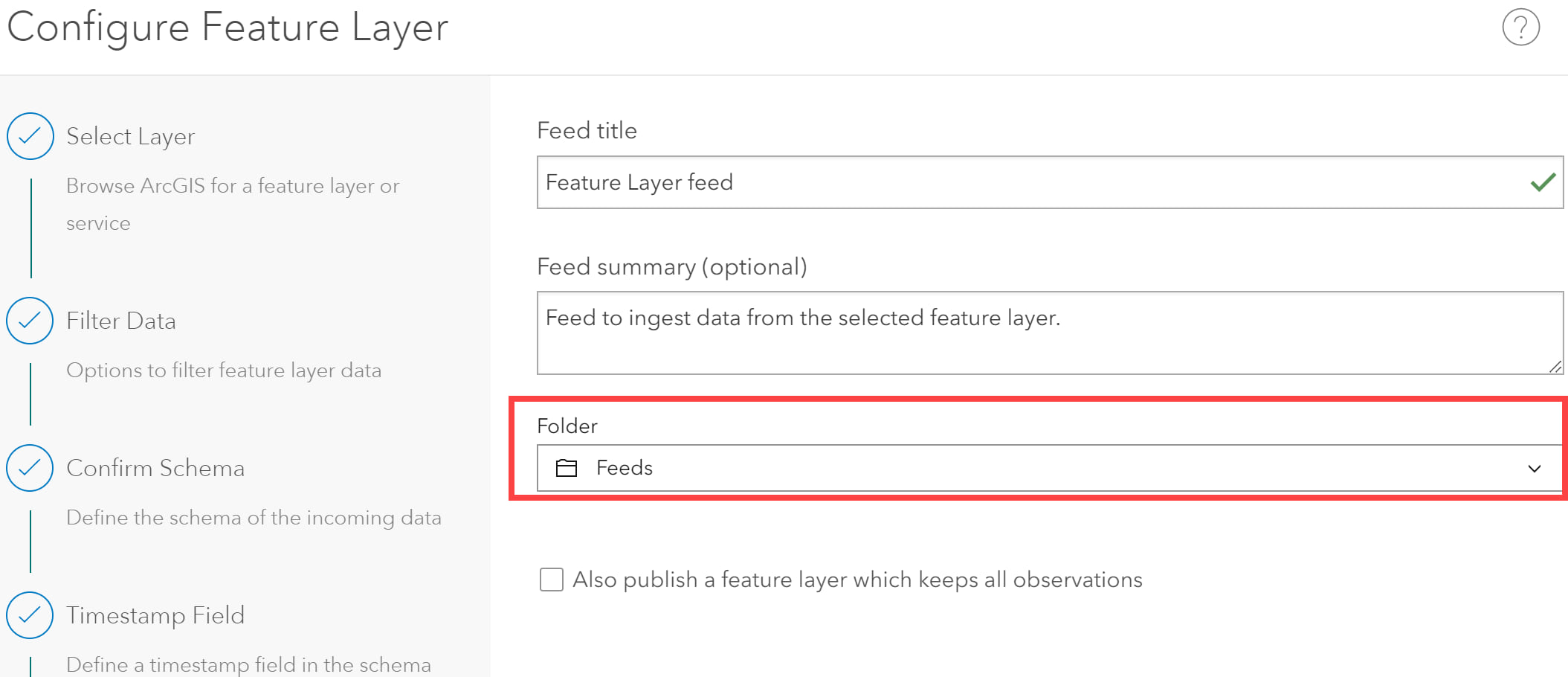Go to the Select Layer step
The image size is (1568, 677).
130,136
